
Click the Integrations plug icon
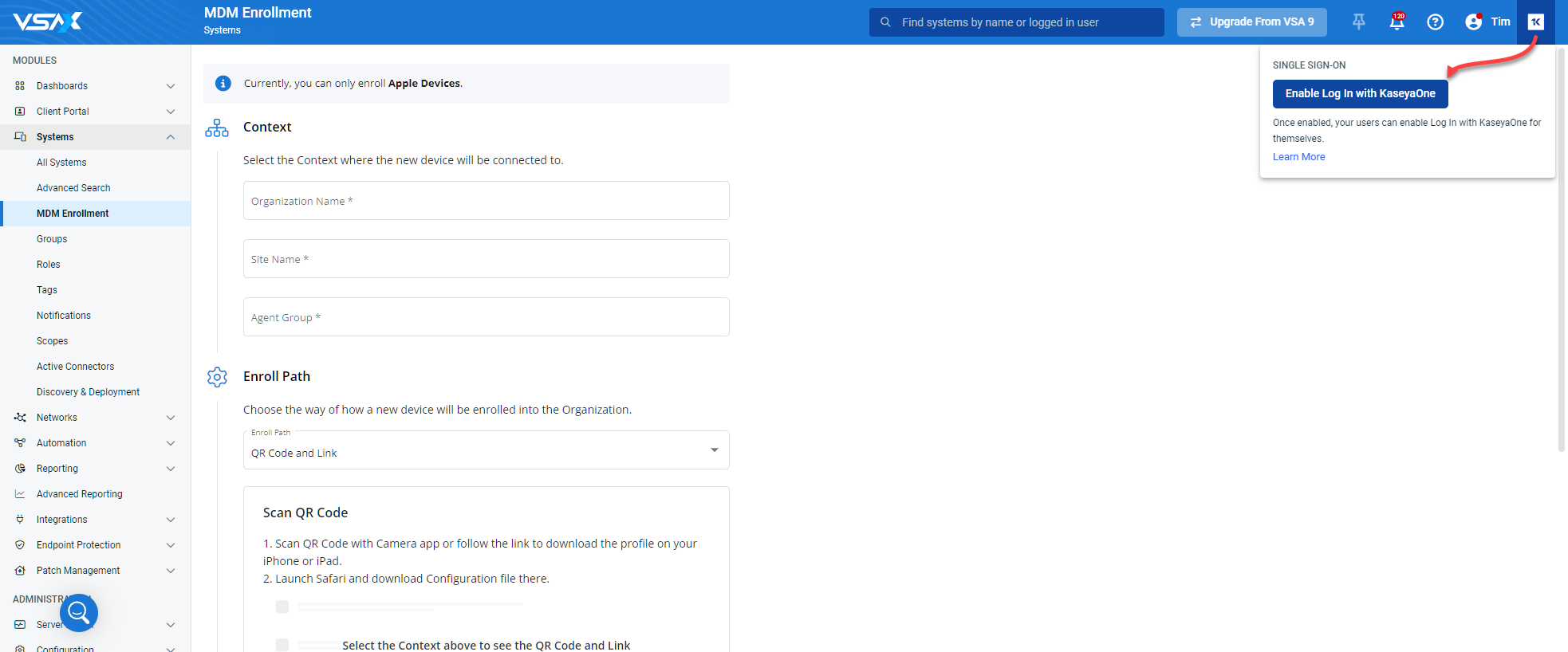click(x=20, y=520)
